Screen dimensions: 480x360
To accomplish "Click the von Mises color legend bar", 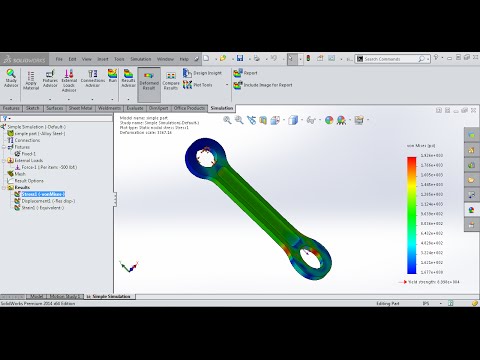I will 412,215.
